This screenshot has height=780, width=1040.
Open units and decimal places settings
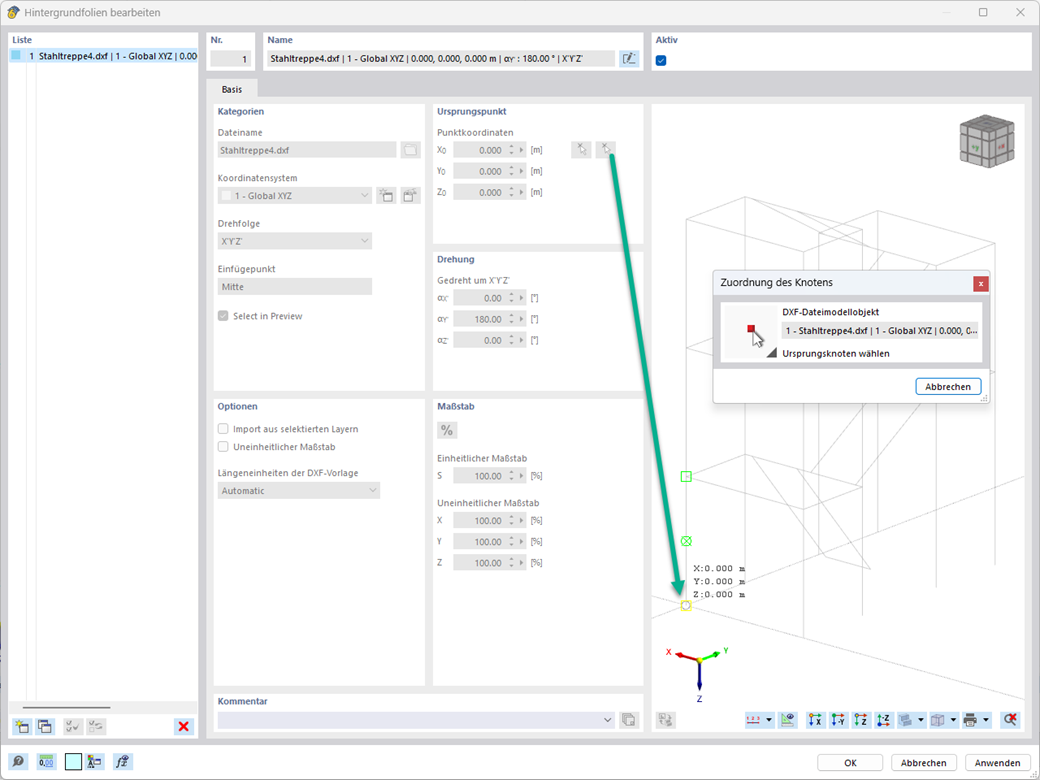46,761
